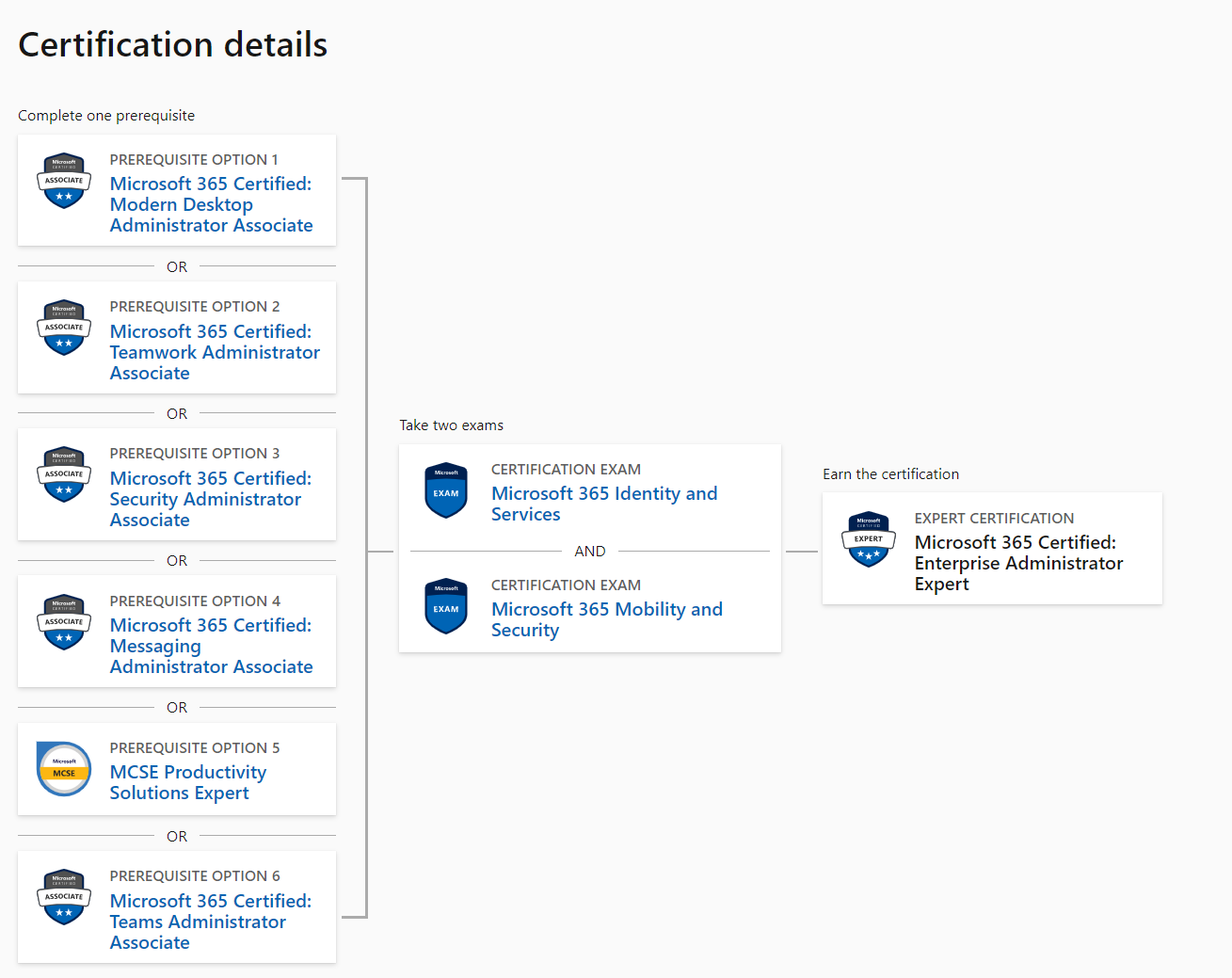Open Teams Administrator Associate link
This screenshot has width=1232, height=978.
[211, 922]
